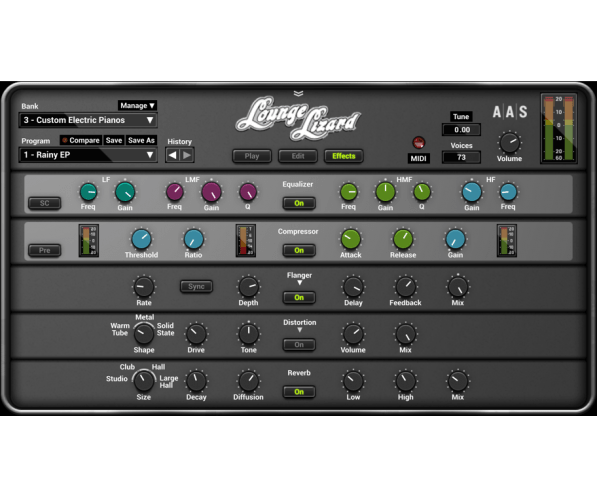Expand Flanger effect type arrow
The height and width of the screenshot is (497, 597).
300,283
